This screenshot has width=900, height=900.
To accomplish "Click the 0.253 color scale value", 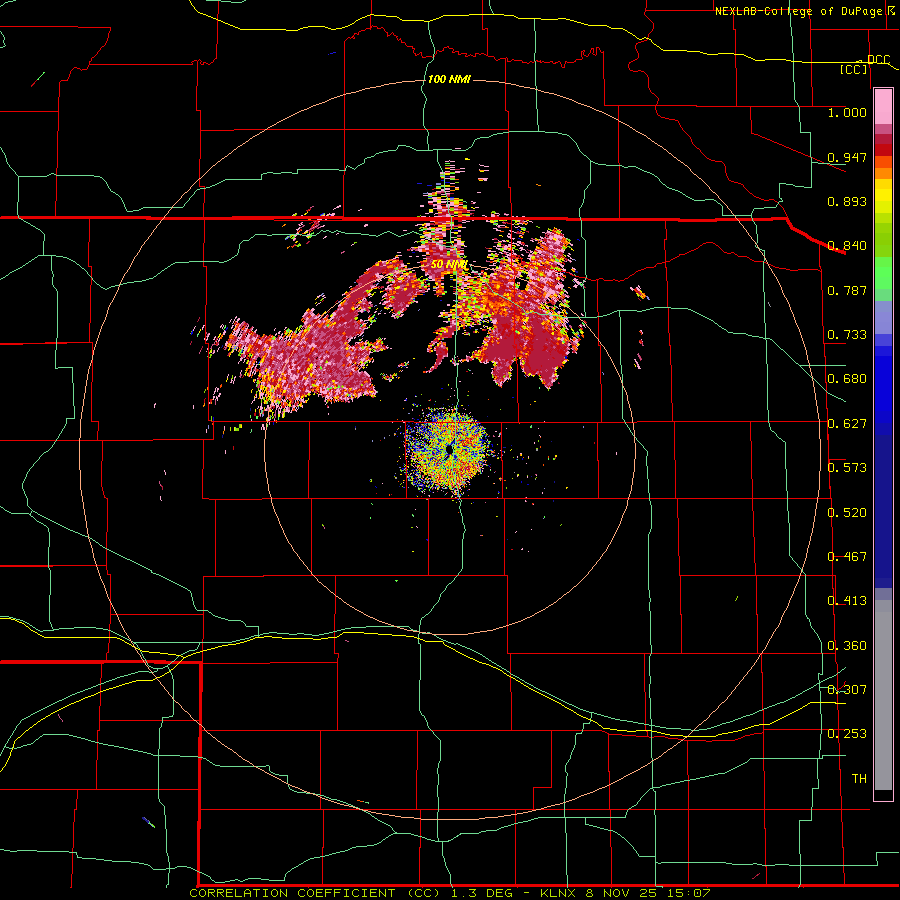I will [847, 734].
